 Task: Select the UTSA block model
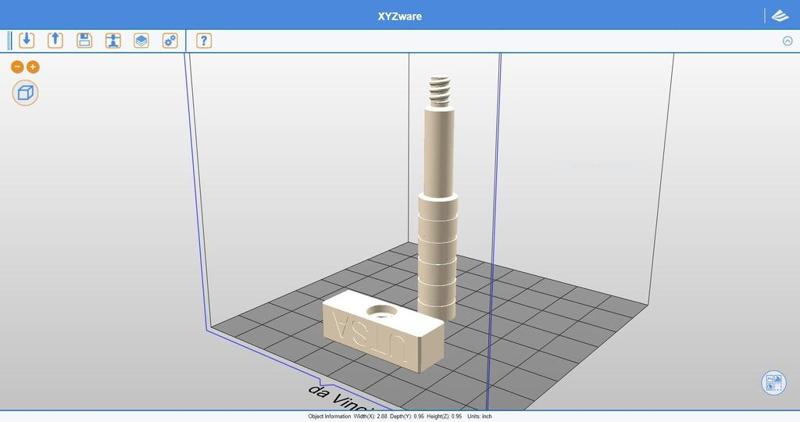pos(384,330)
